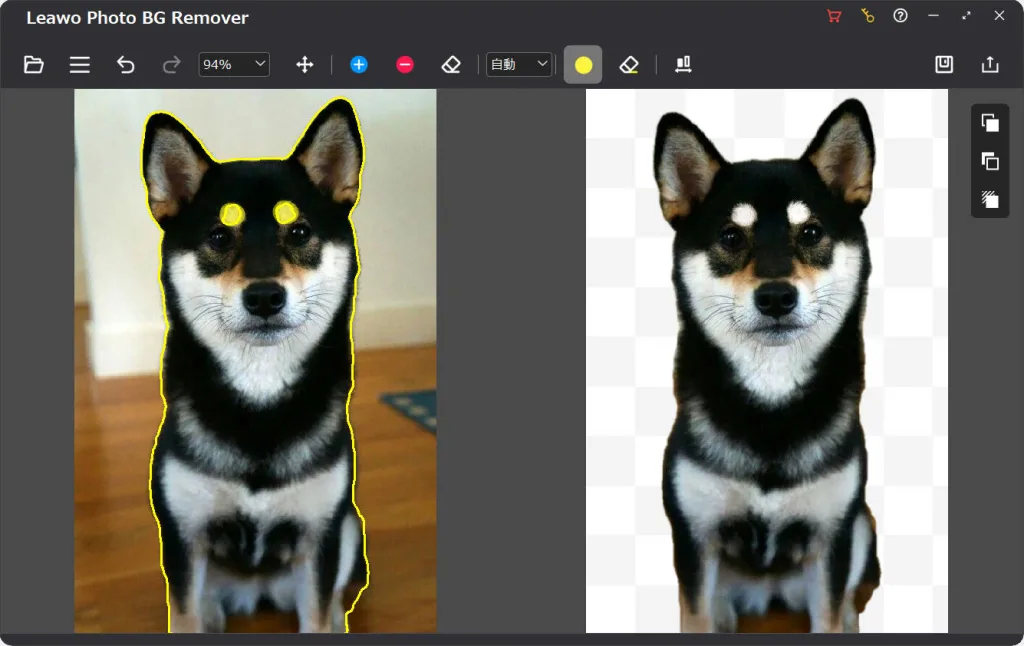Open an image file with the folder icon
This screenshot has width=1024, height=646.
tap(34, 65)
